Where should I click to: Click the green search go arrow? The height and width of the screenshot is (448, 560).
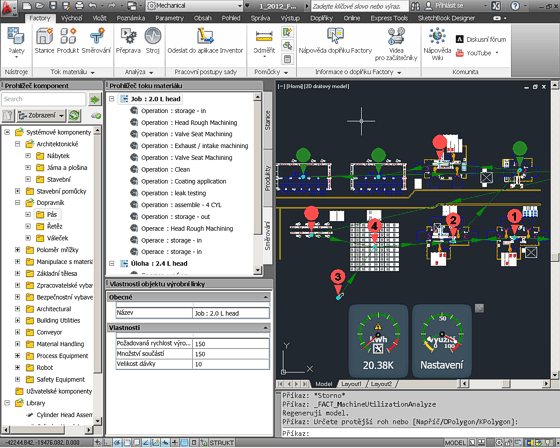94,99
